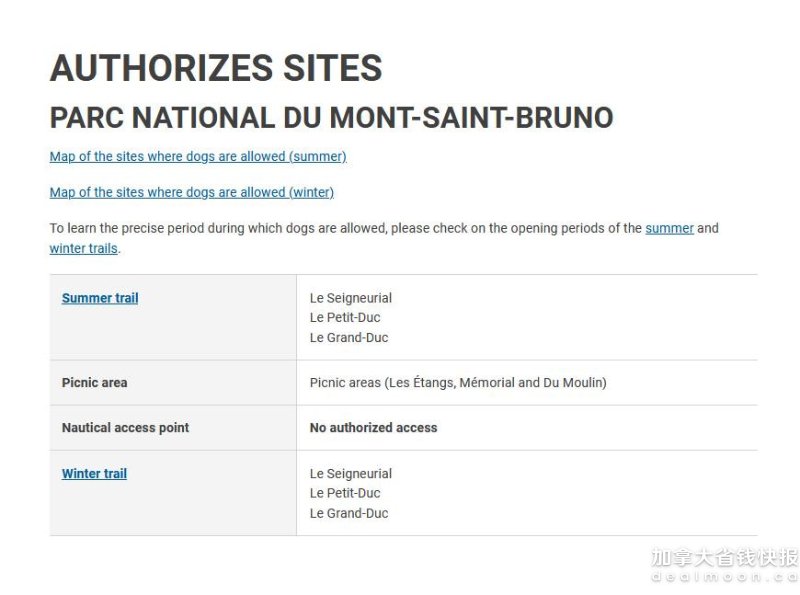This screenshot has height=595, width=800.
Task: Open the Winter trail table link
Action: [94, 474]
